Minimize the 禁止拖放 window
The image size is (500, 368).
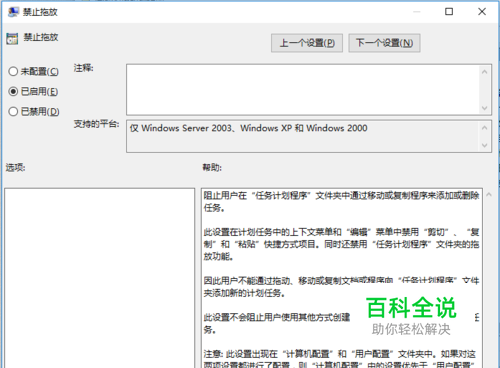[417, 12]
